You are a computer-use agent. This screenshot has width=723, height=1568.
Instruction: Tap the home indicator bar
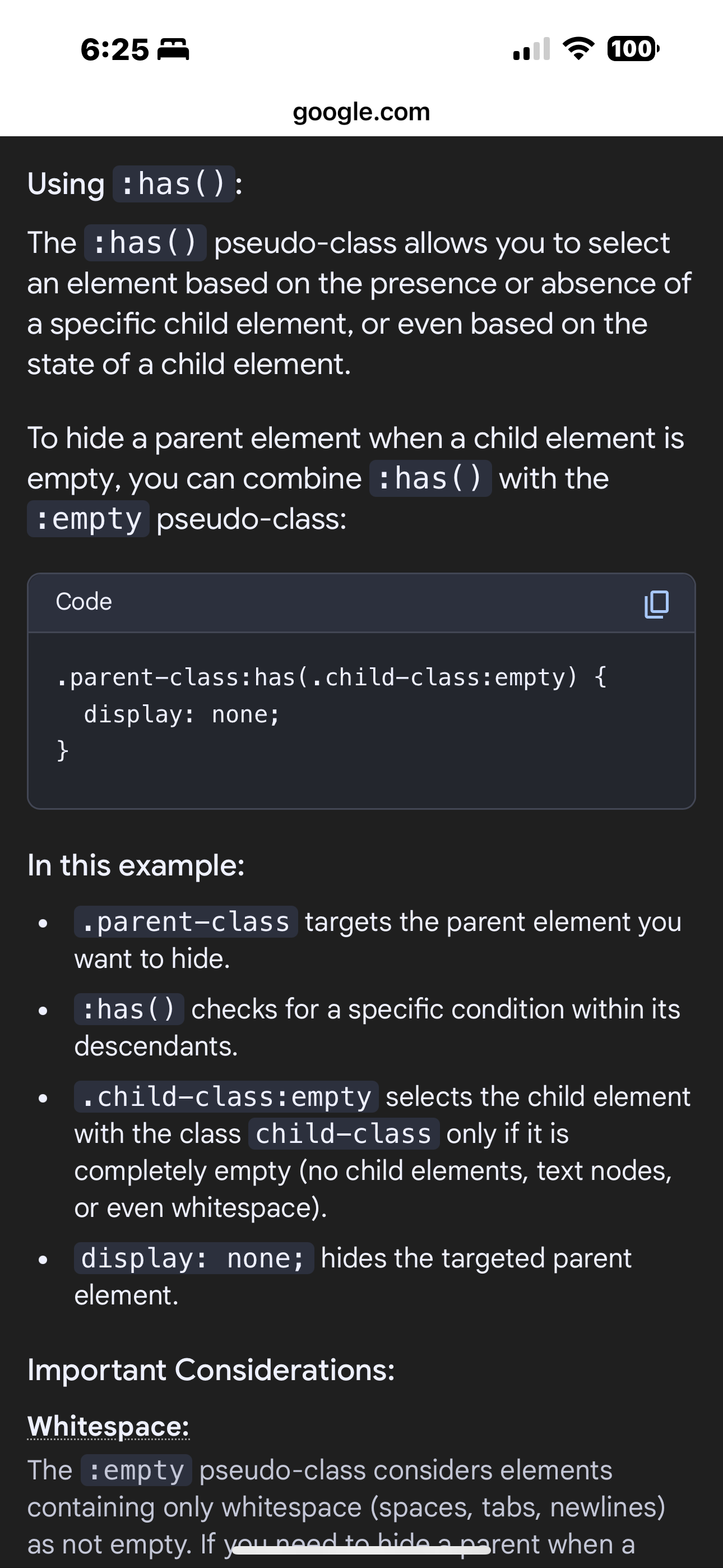coord(361,1551)
